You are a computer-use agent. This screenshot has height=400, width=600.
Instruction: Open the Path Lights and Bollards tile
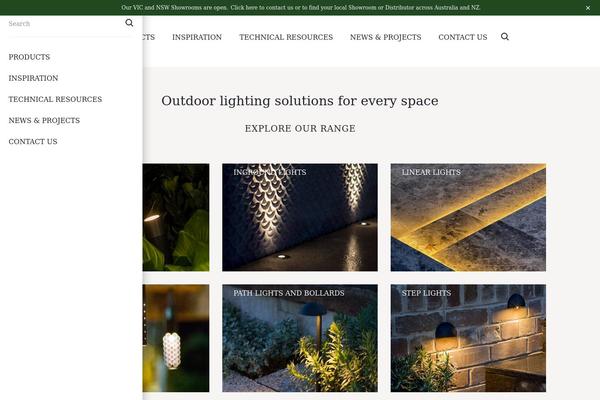(300, 338)
